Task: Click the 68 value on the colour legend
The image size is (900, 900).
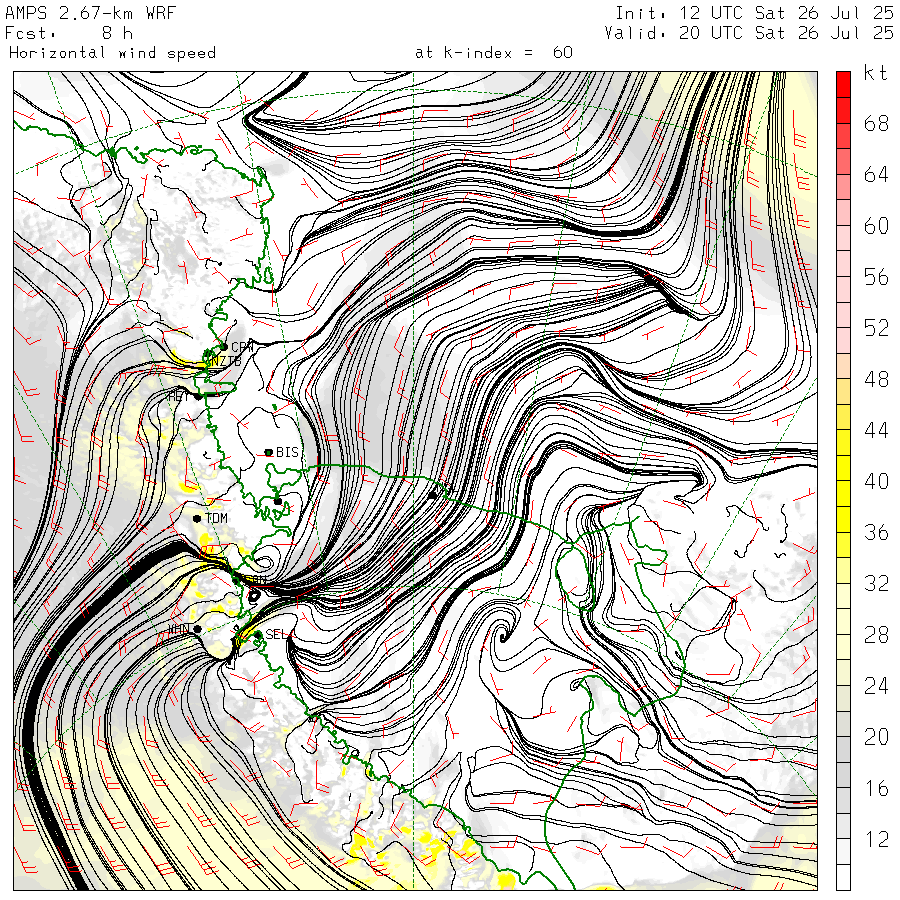Action: tap(876, 123)
